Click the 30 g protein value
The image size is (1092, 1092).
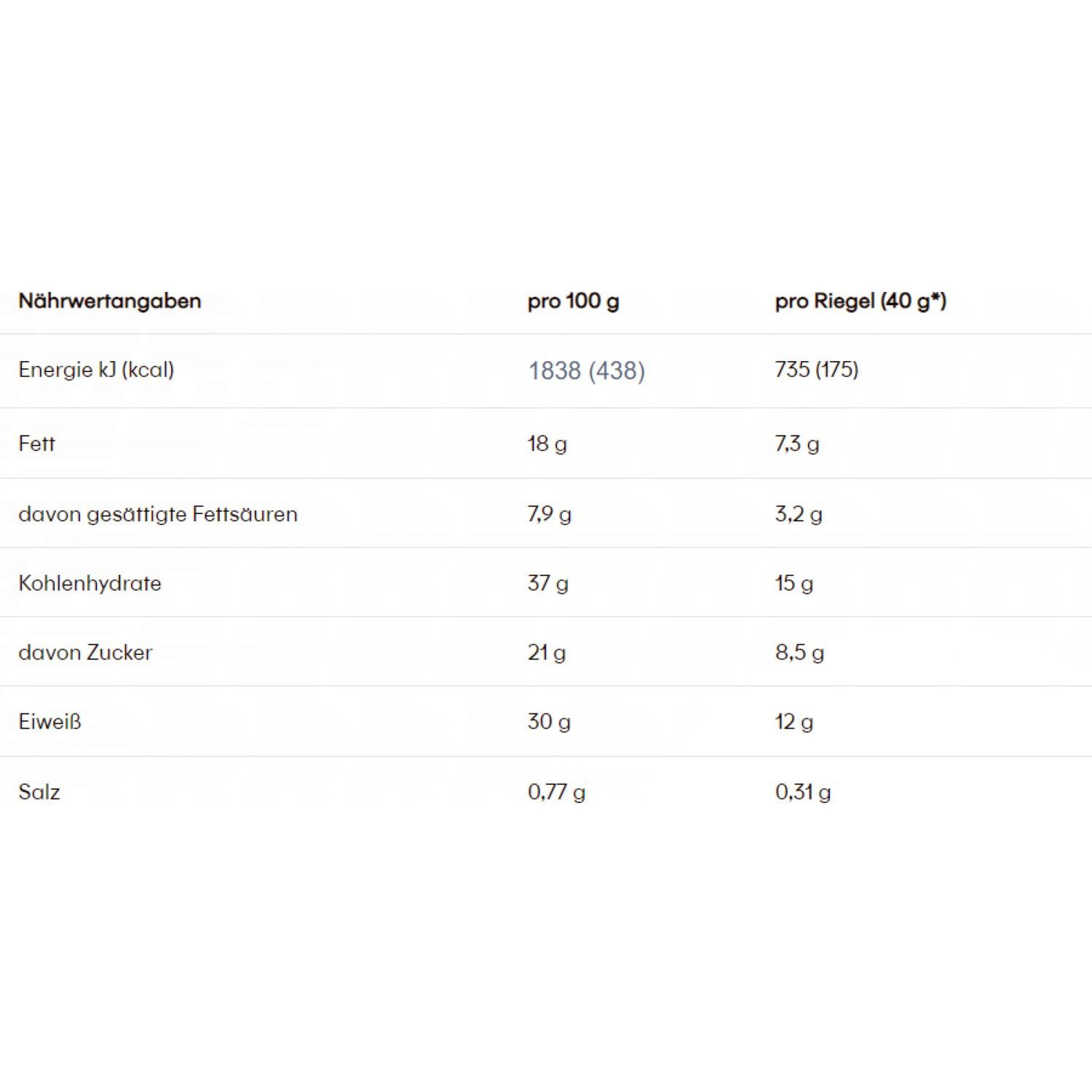(x=549, y=721)
